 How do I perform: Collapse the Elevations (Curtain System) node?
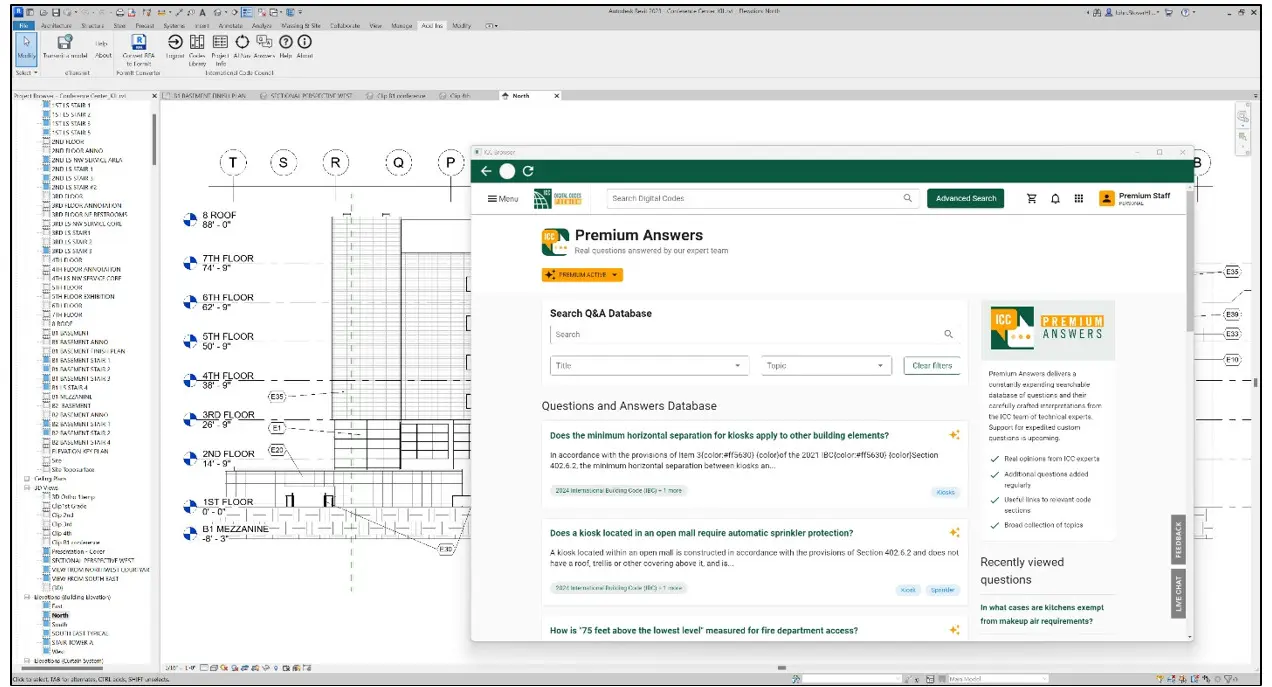(25, 661)
